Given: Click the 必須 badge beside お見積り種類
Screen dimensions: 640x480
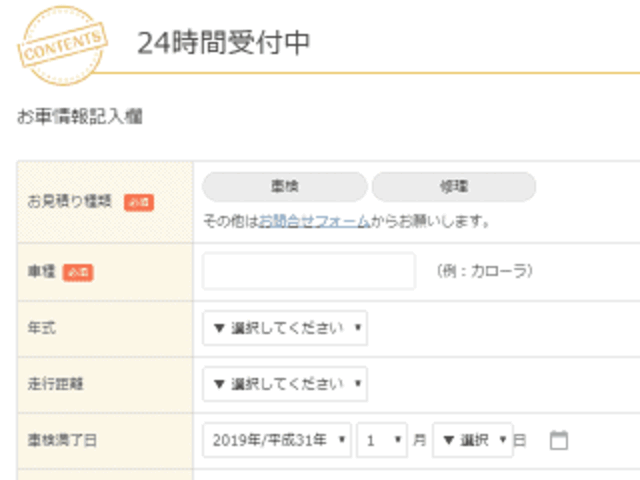Looking at the screenshot, I should click(x=139, y=202).
